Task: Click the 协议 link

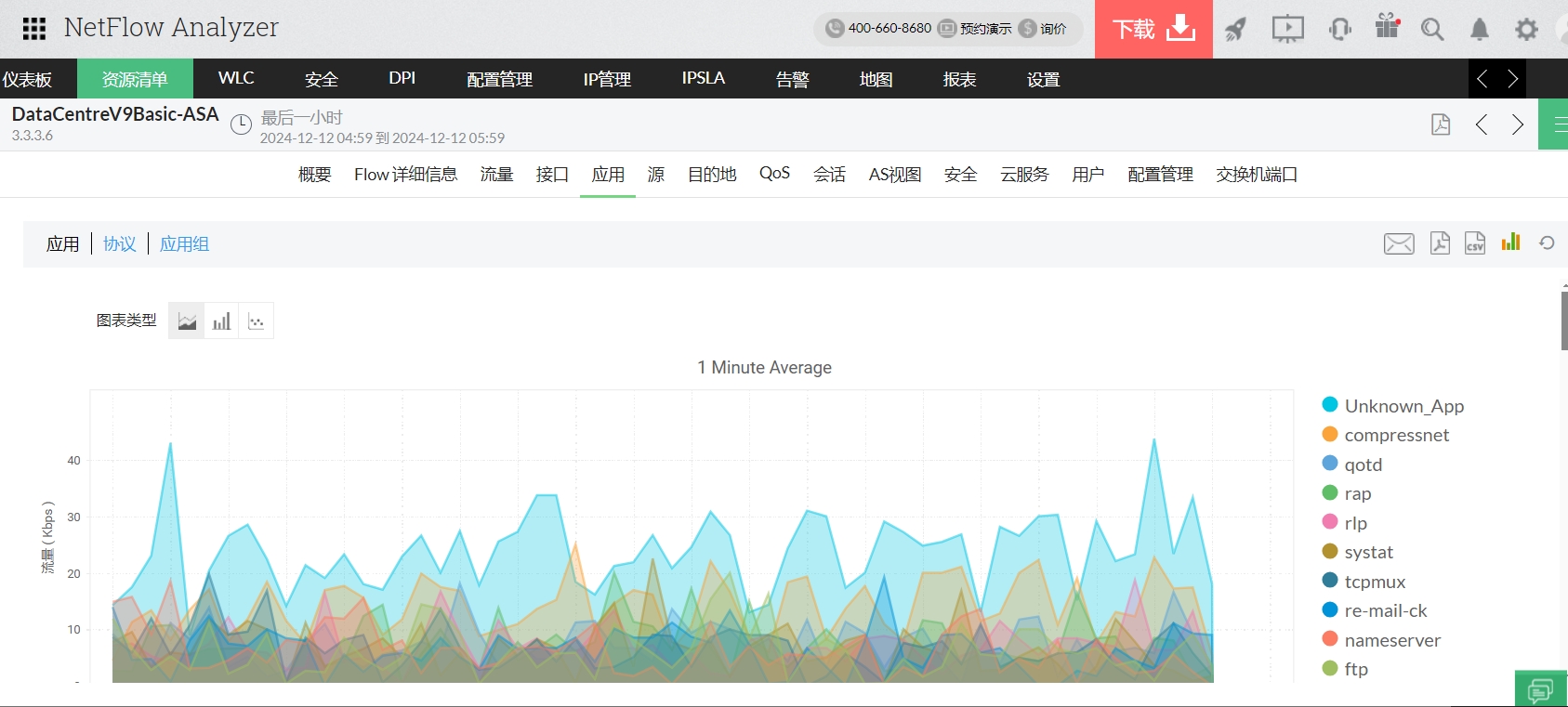Action: click(120, 244)
